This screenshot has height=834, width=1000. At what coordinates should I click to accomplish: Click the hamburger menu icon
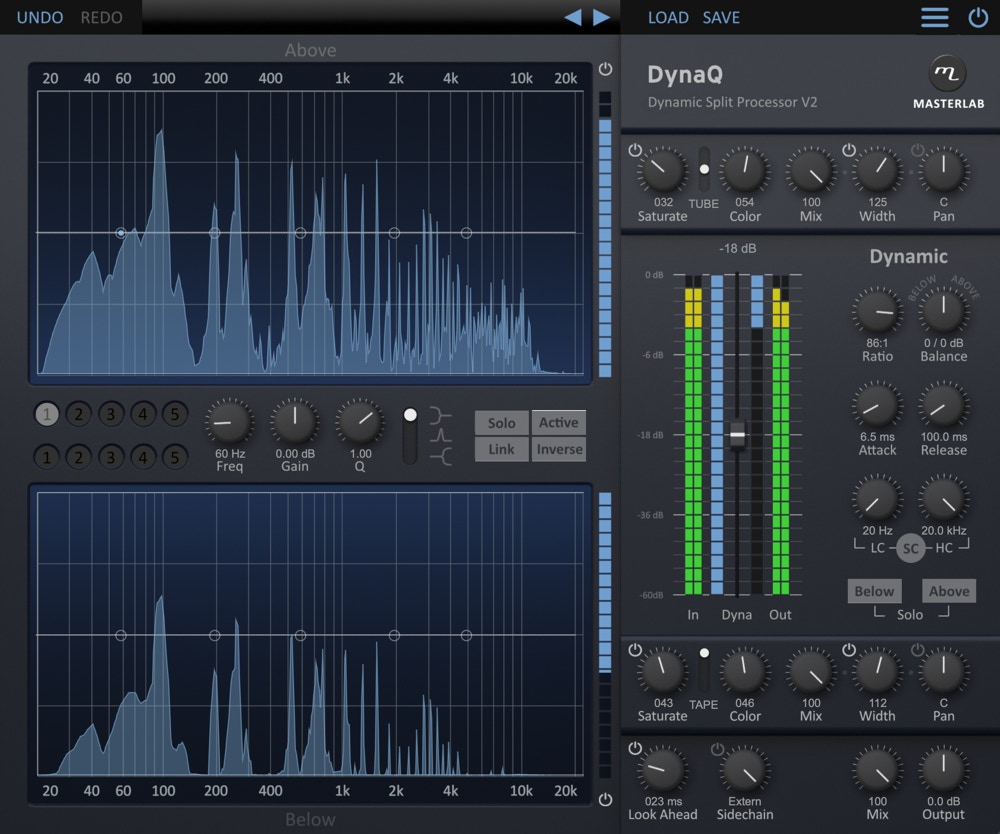pos(935,17)
